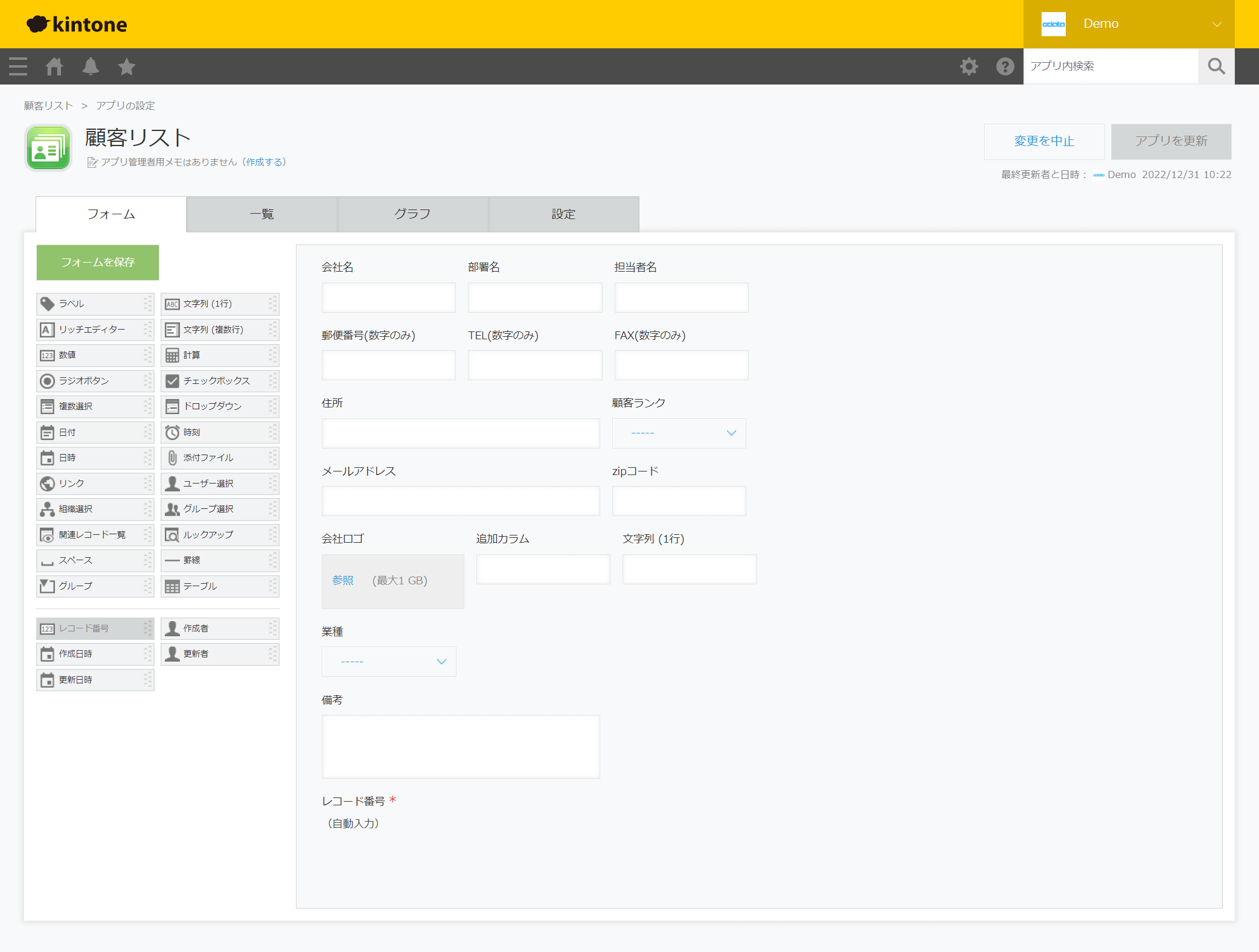Select the ラジオボタン field item
The image size is (1259, 952).
coord(95,381)
